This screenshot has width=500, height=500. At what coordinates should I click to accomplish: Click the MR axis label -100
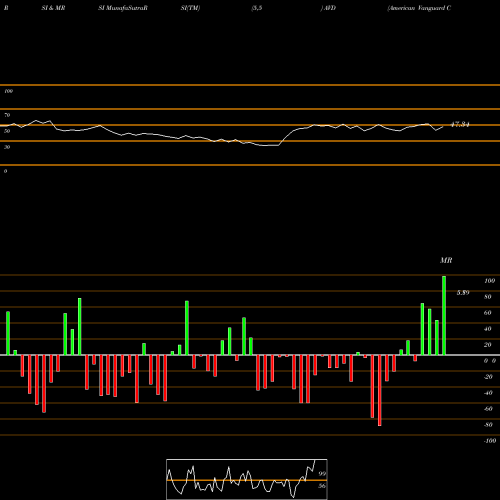490,441
